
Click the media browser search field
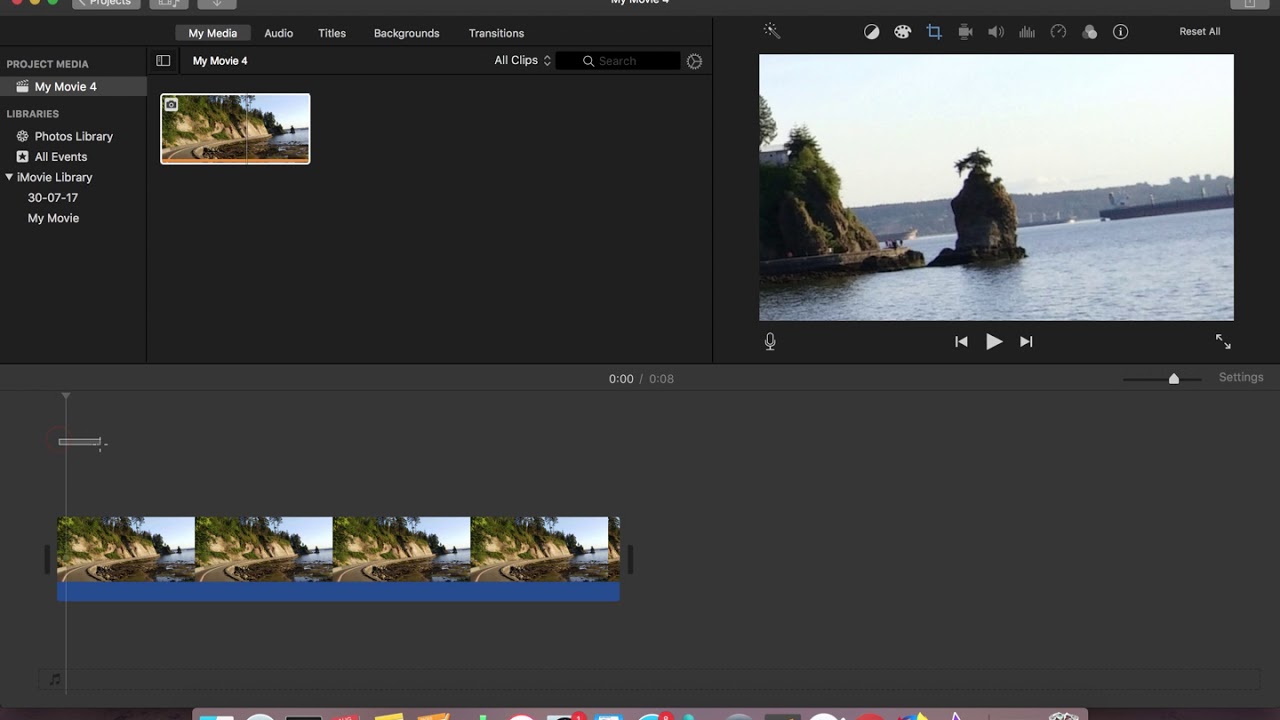click(x=618, y=61)
